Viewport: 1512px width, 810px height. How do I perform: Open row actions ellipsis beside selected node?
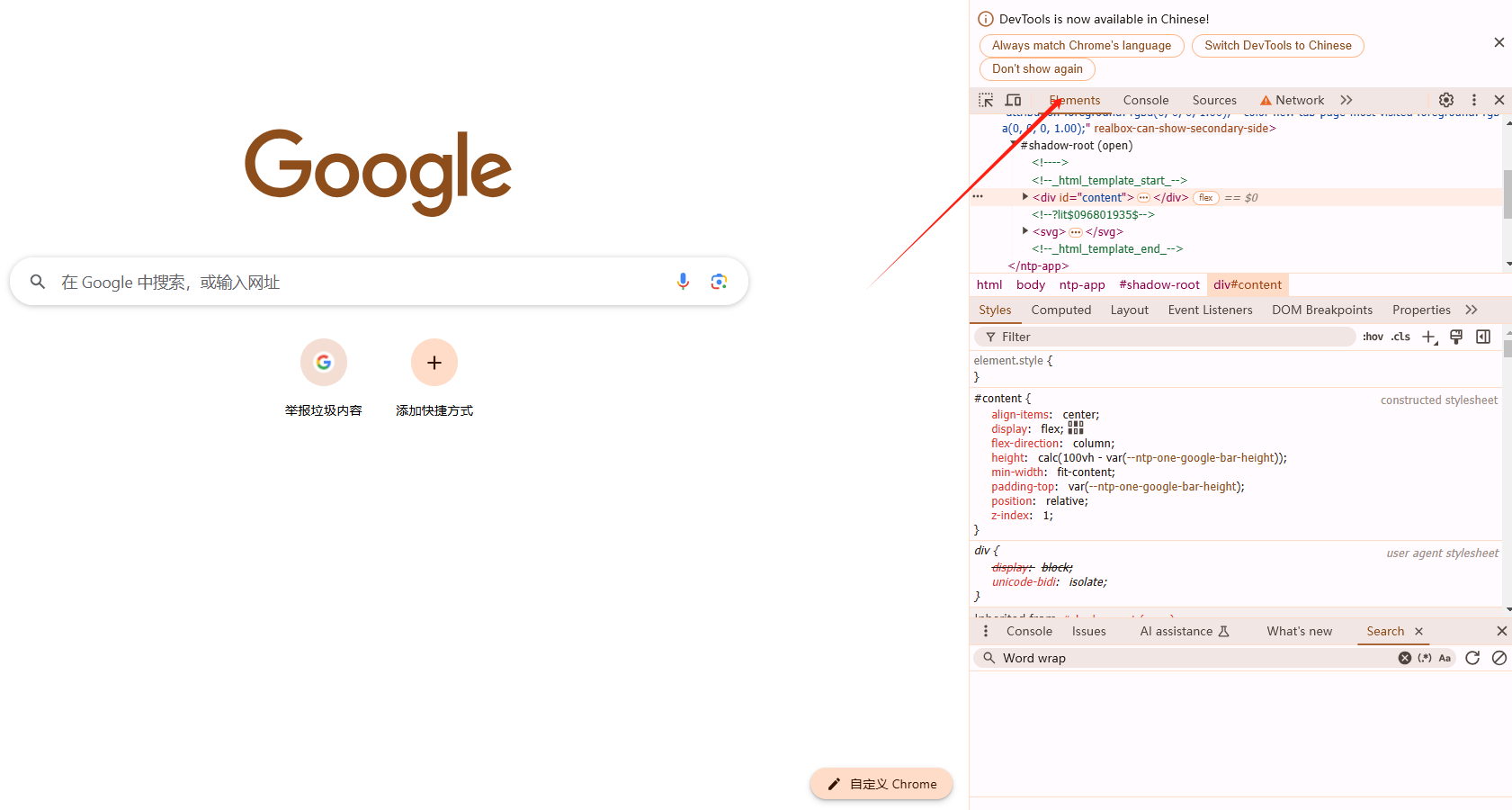point(978,196)
